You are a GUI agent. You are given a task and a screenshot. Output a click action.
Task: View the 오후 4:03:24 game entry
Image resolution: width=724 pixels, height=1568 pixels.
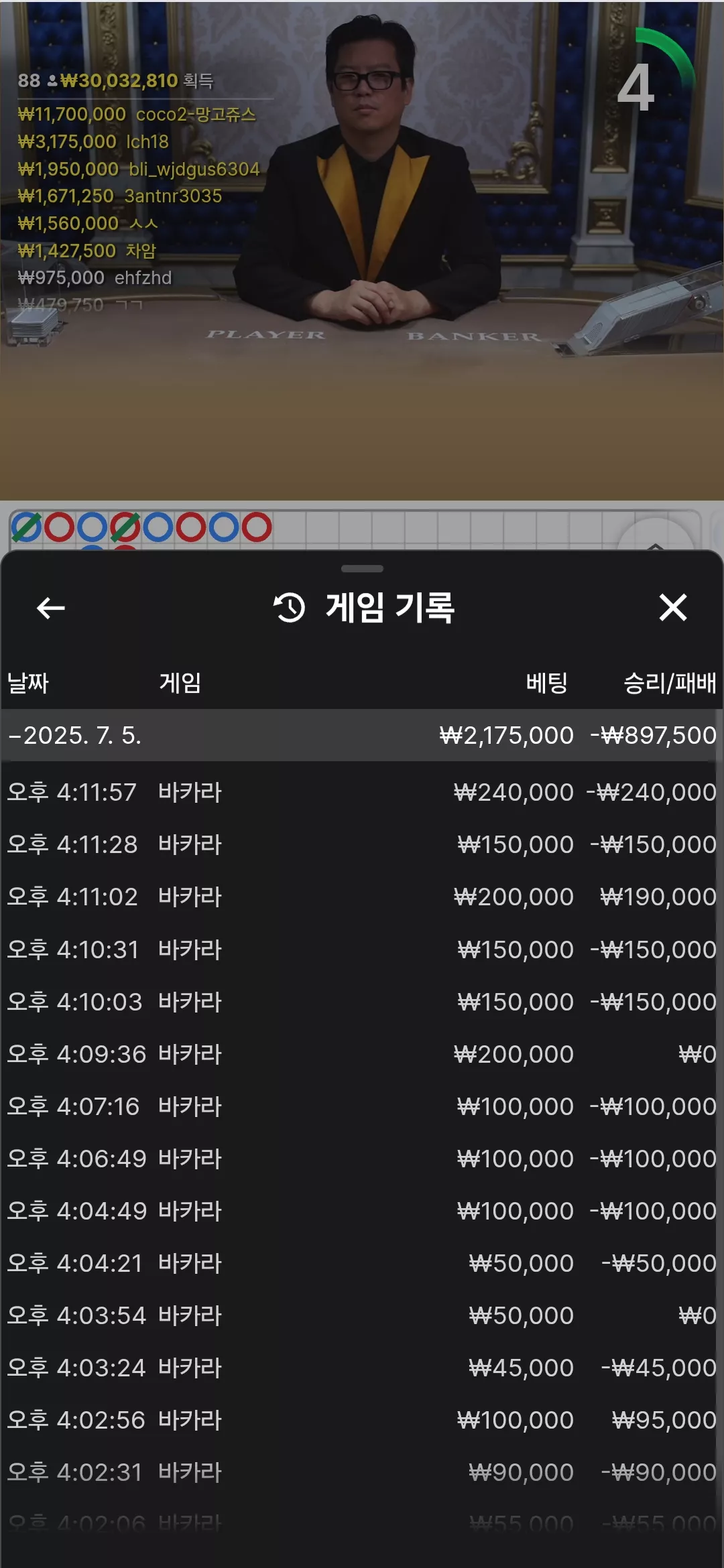point(362,1368)
